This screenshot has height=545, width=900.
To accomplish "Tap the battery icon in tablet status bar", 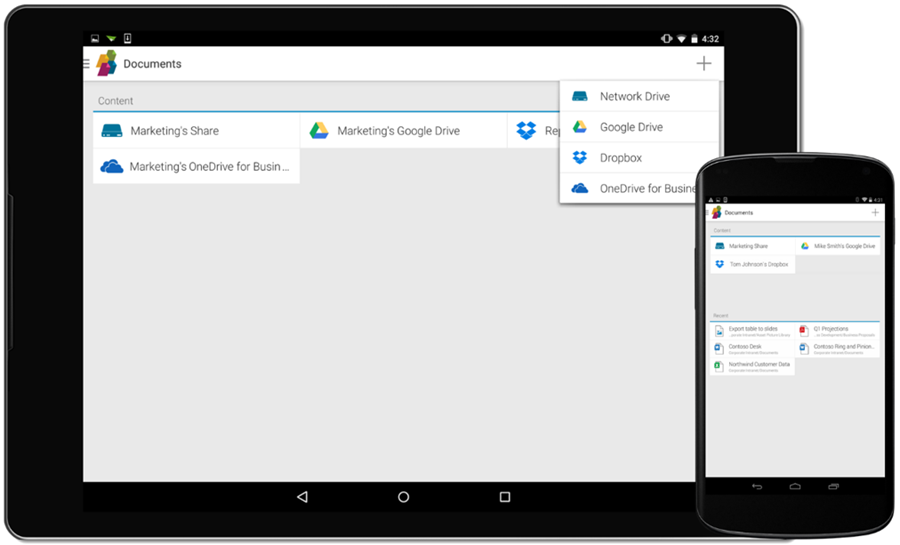I will (694, 38).
